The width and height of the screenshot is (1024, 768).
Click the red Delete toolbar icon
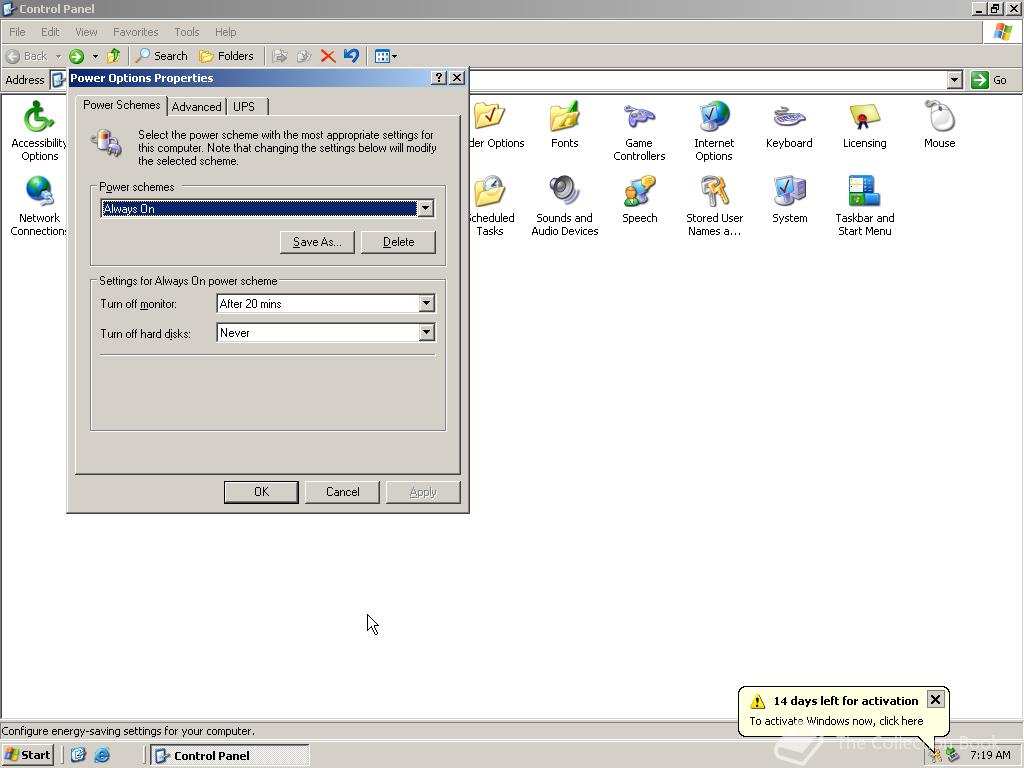[328, 56]
